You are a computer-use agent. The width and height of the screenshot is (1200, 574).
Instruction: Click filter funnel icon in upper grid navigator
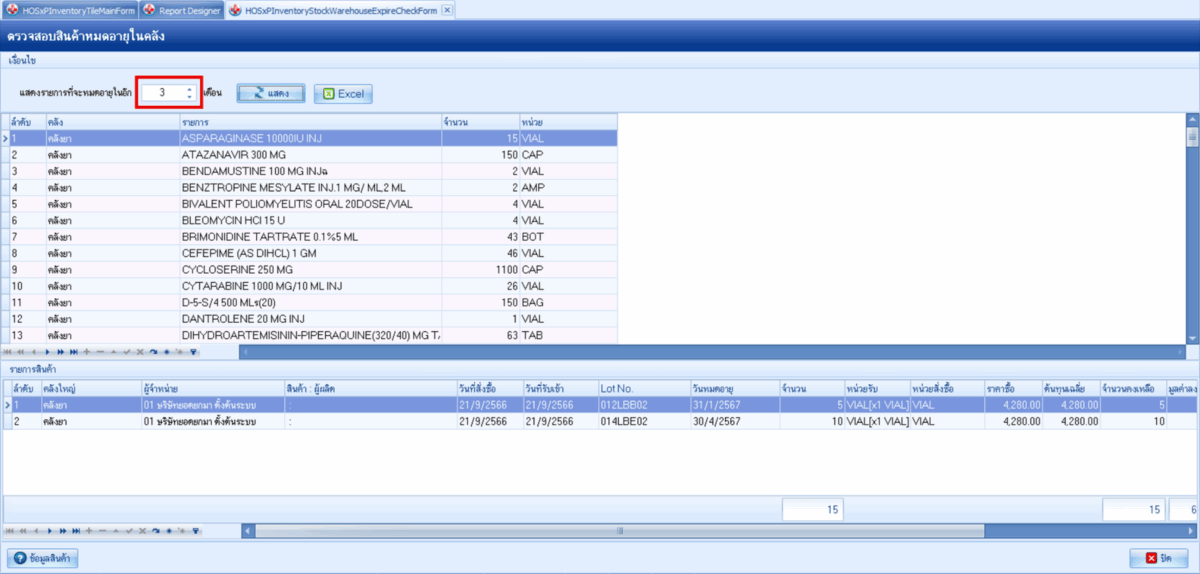coord(194,352)
